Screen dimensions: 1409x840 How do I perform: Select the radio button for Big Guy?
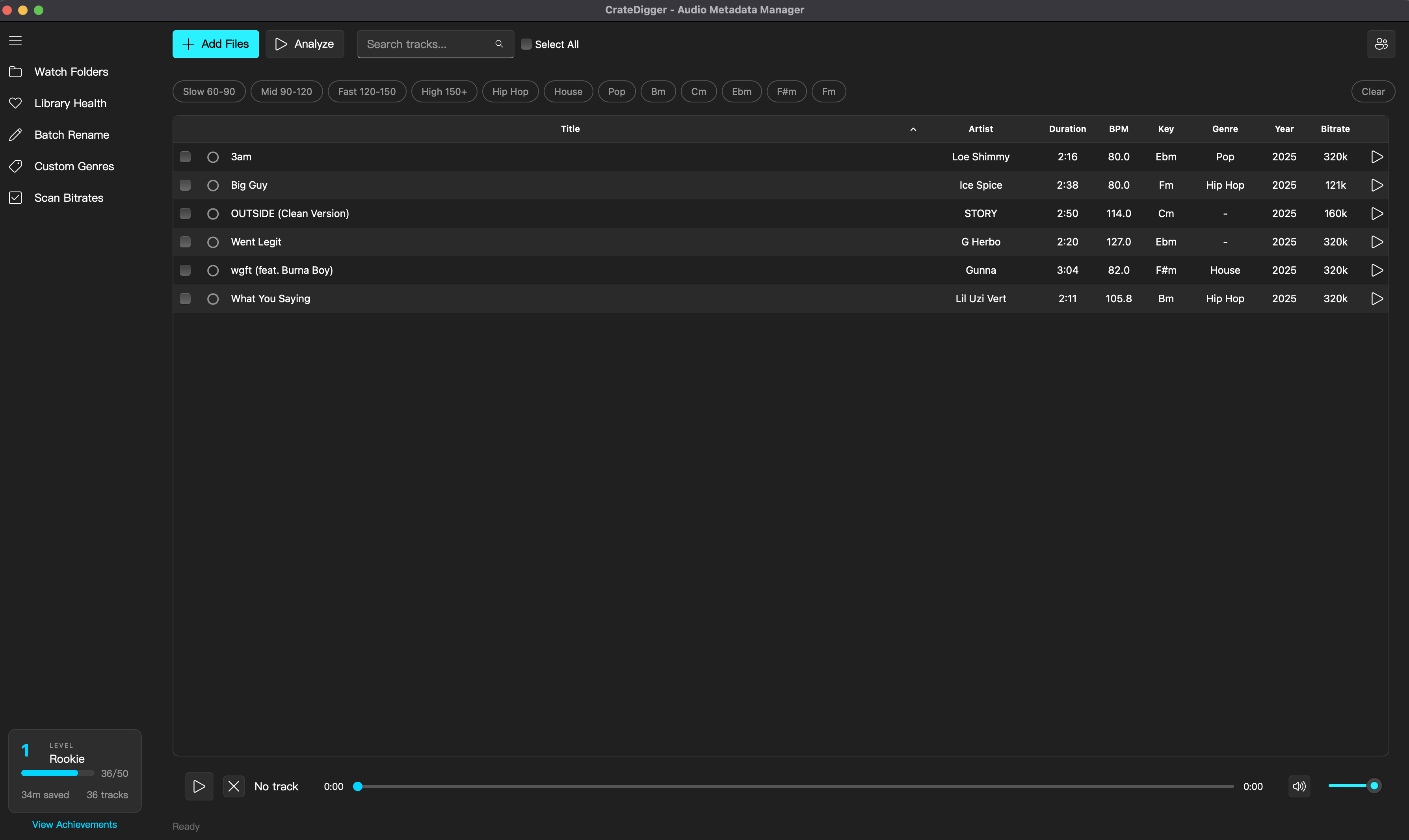click(x=213, y=185)
